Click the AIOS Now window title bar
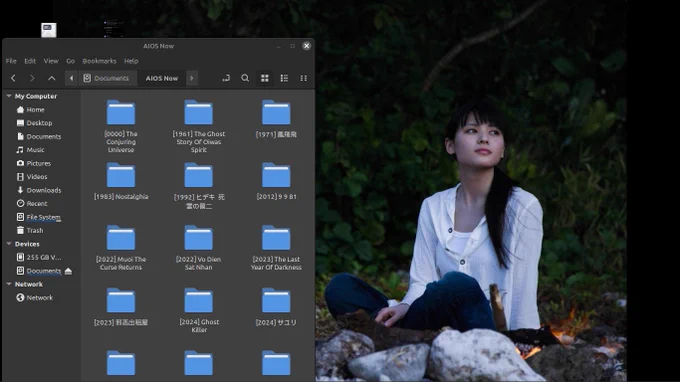This screenshot has height=382, width=680. (158, 46)
